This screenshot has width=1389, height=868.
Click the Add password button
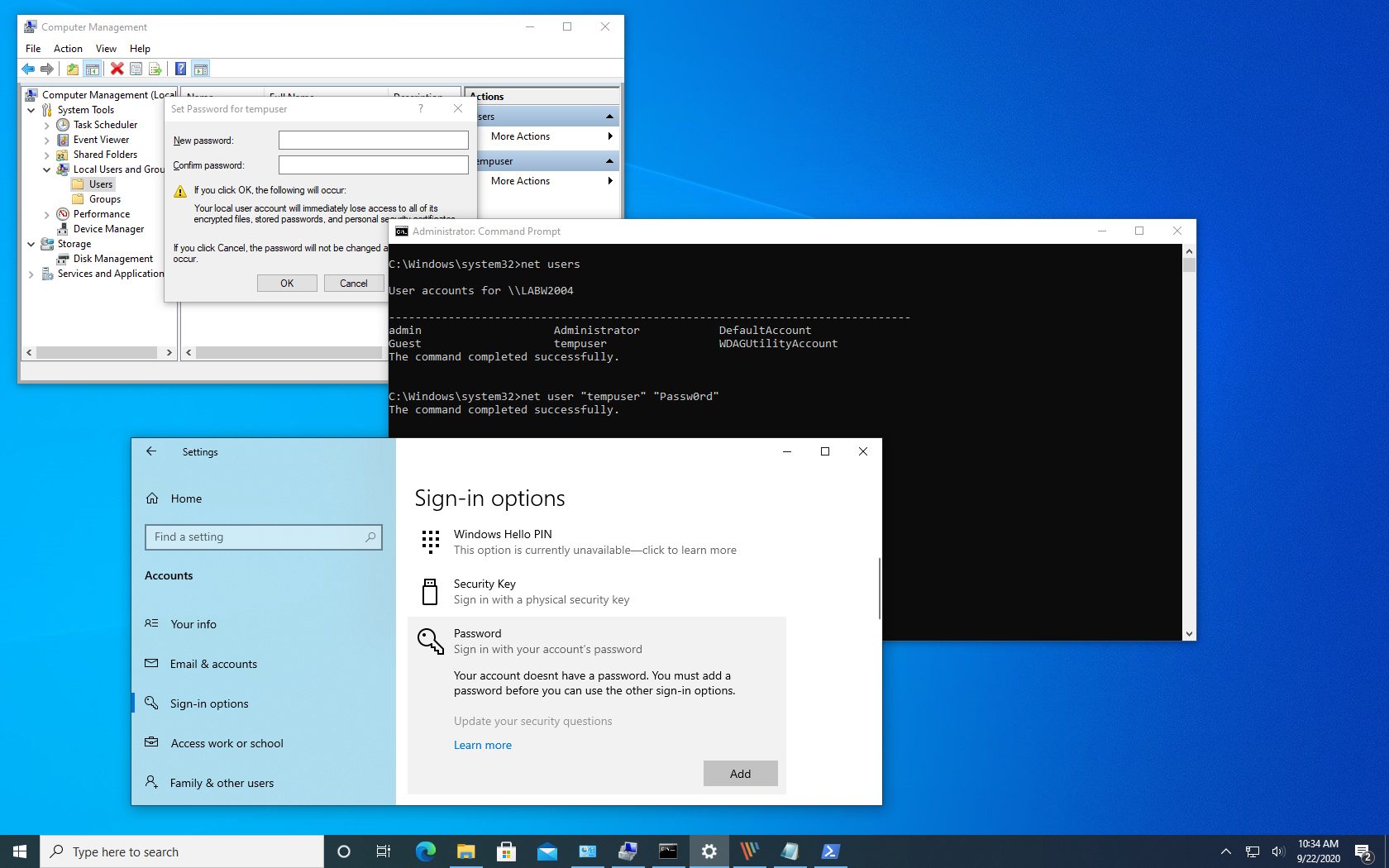click(x=741, y=774)
